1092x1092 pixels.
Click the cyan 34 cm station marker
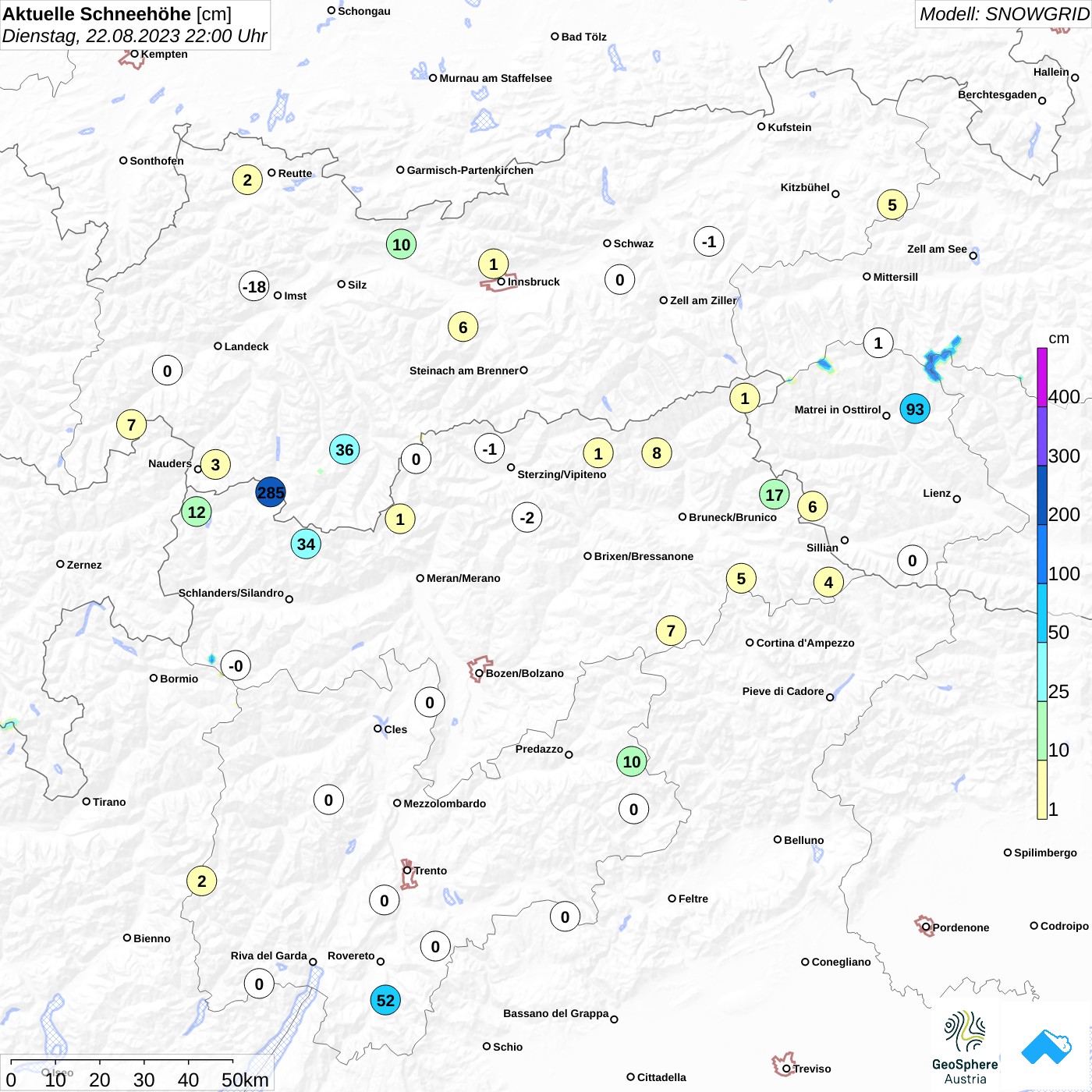coord(306,544)
